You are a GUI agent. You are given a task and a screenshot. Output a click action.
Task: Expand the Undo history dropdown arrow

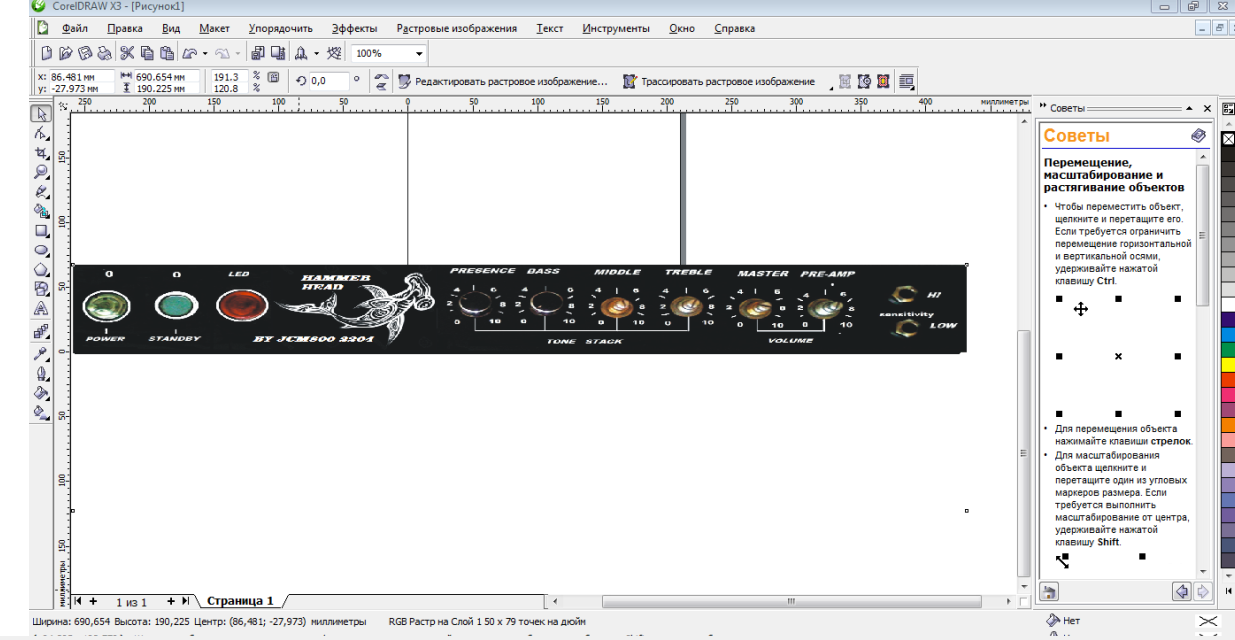click(x=205, y=53)
